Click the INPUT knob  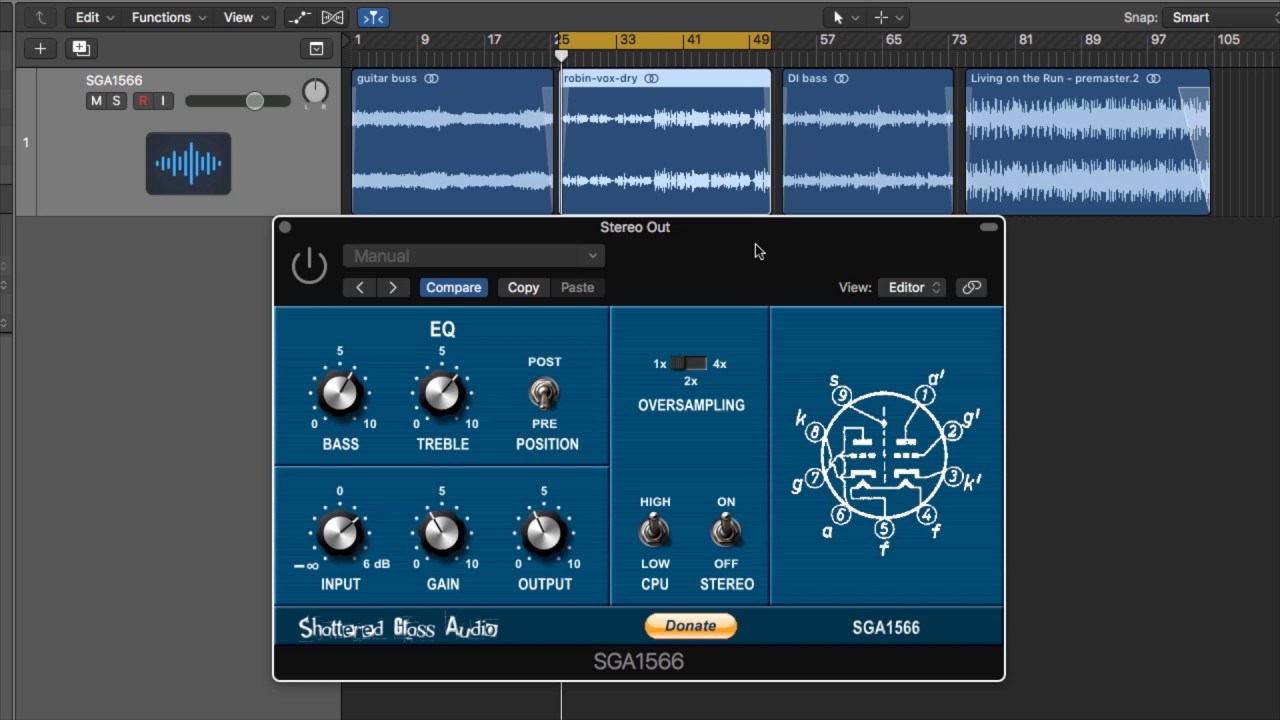340,534
